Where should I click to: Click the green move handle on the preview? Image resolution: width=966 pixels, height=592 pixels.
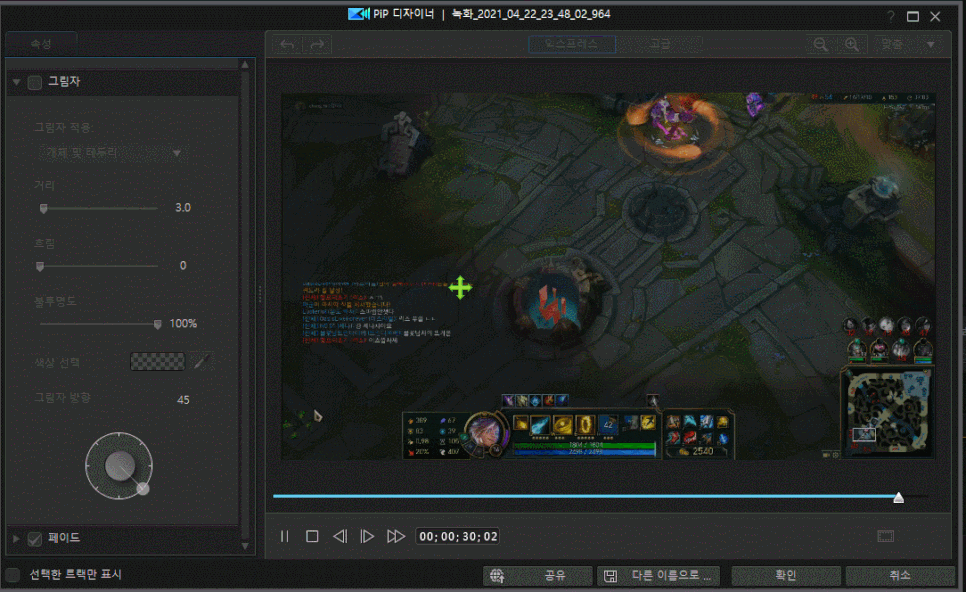click(x=460, y=288)
